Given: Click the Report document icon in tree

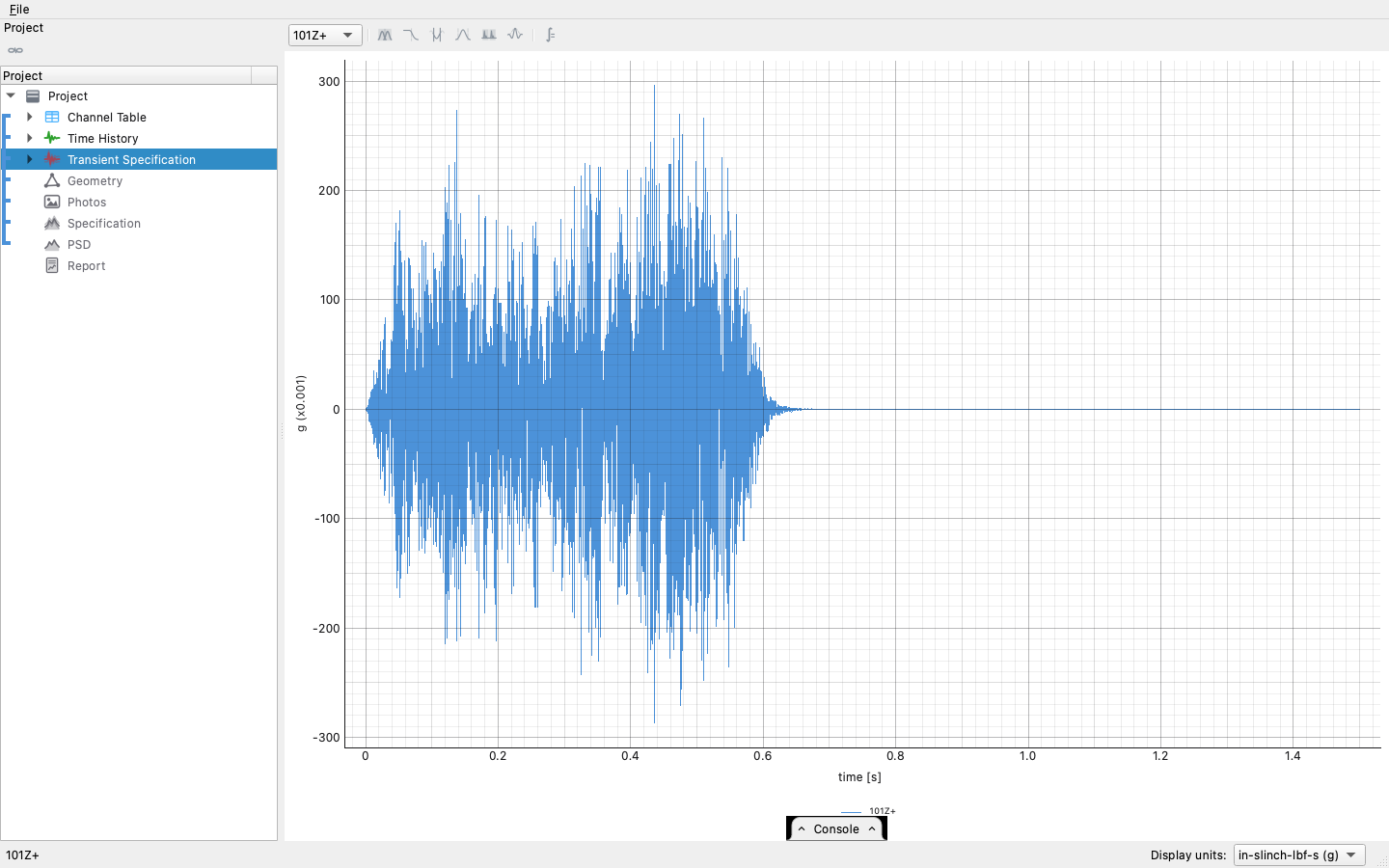Looking at the screenshot, I should tap(52, 265).
